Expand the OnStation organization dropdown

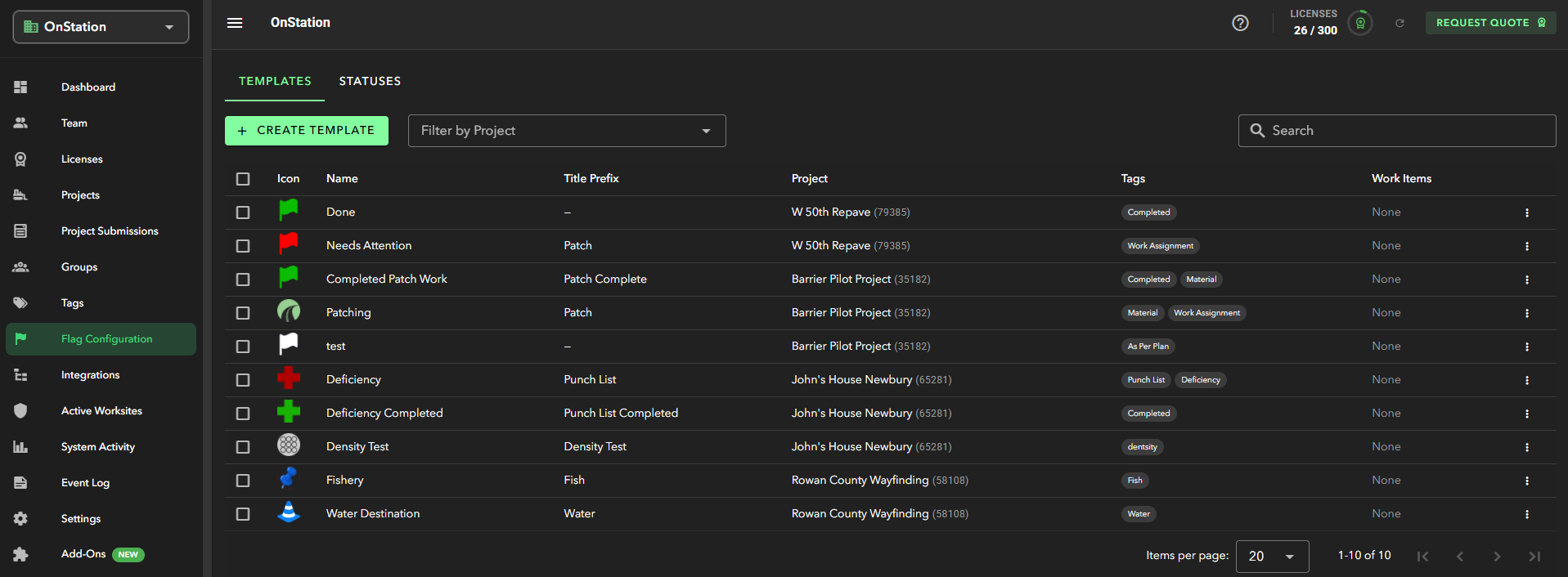pyautogui.click(x=101, y=27)
